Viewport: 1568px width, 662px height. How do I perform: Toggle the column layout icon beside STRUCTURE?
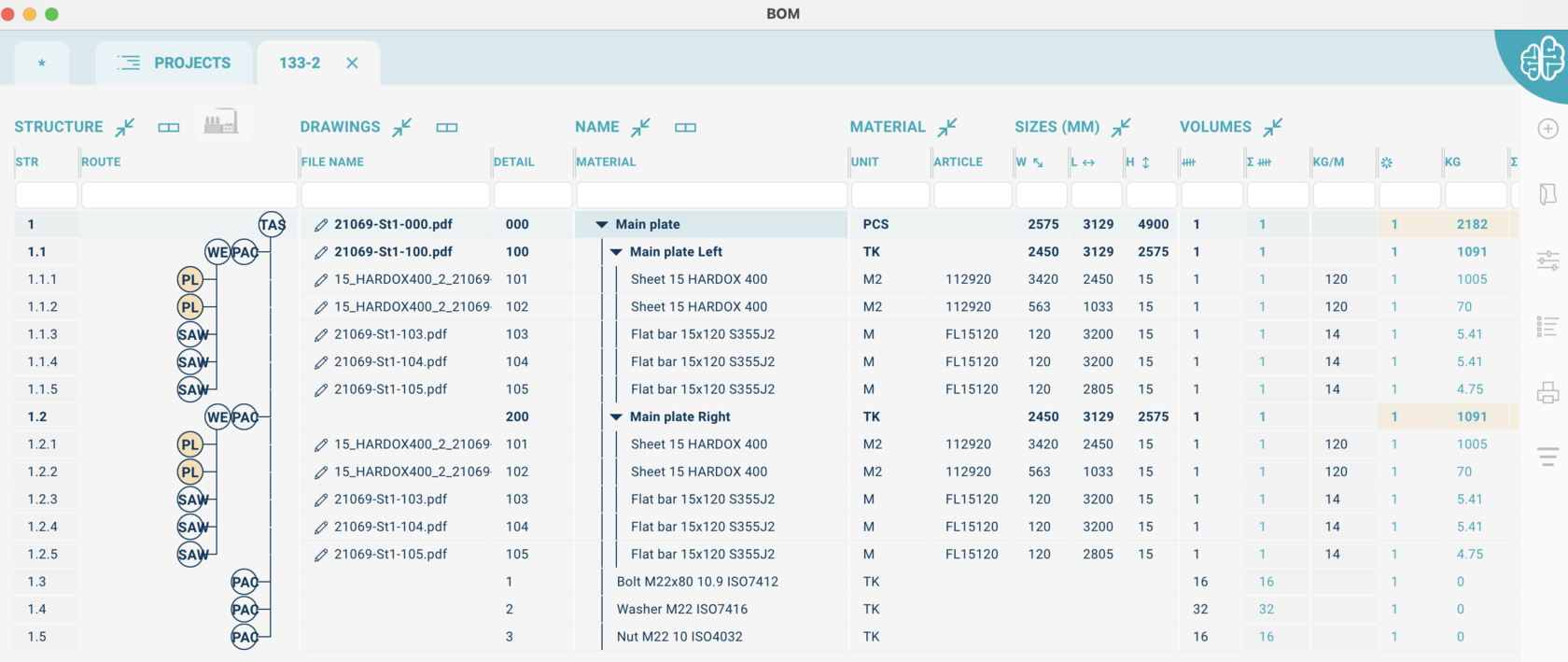click(x=169, y=127)
